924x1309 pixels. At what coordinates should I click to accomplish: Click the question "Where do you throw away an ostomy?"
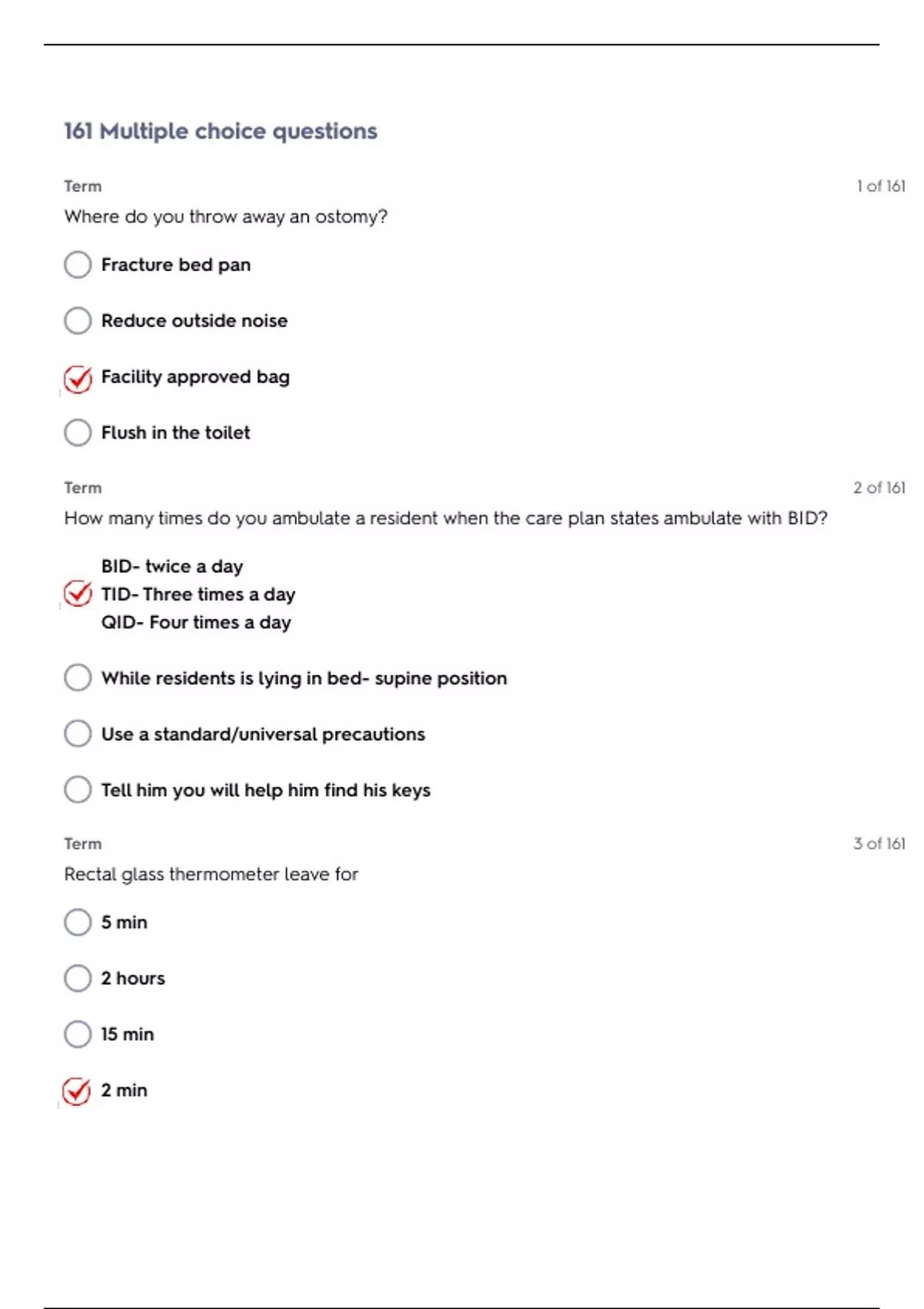coord(226,216)
